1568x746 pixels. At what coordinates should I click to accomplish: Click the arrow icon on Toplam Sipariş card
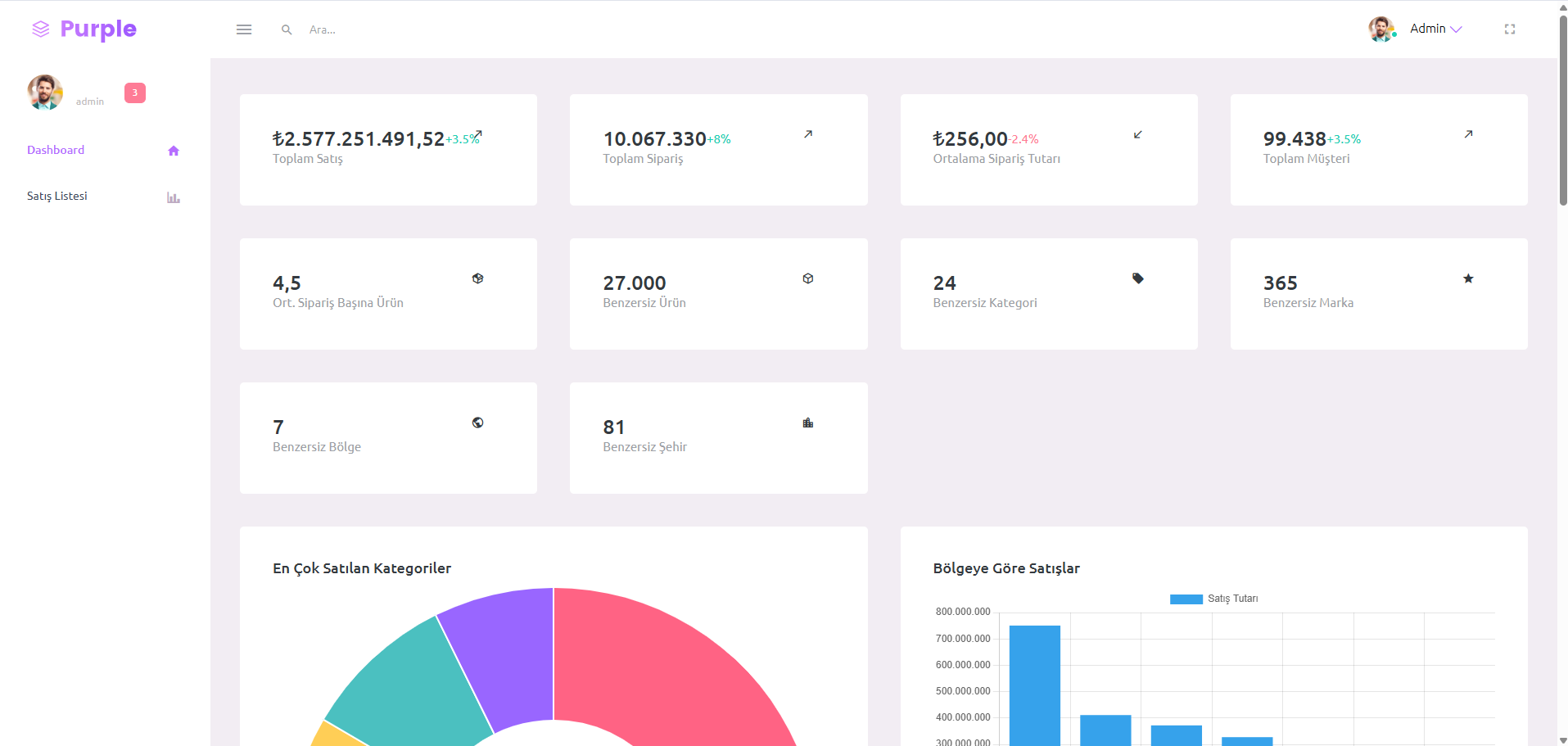coord(808,134)
